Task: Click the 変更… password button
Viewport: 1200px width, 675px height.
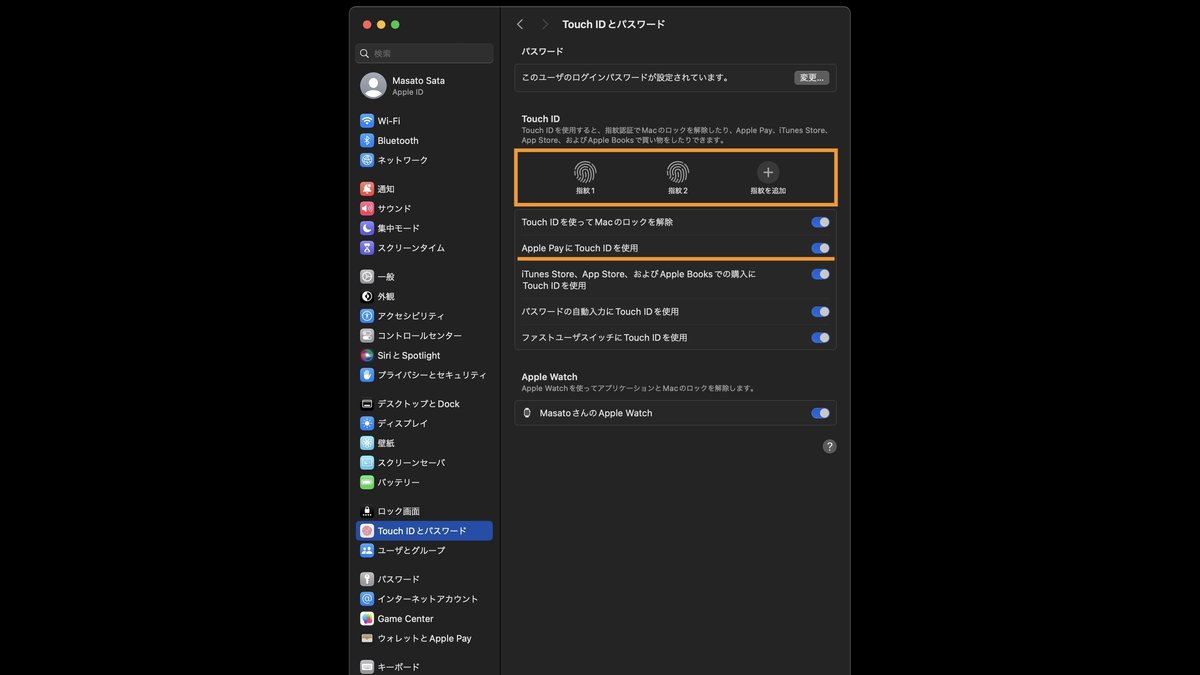Action: [812, 78]
